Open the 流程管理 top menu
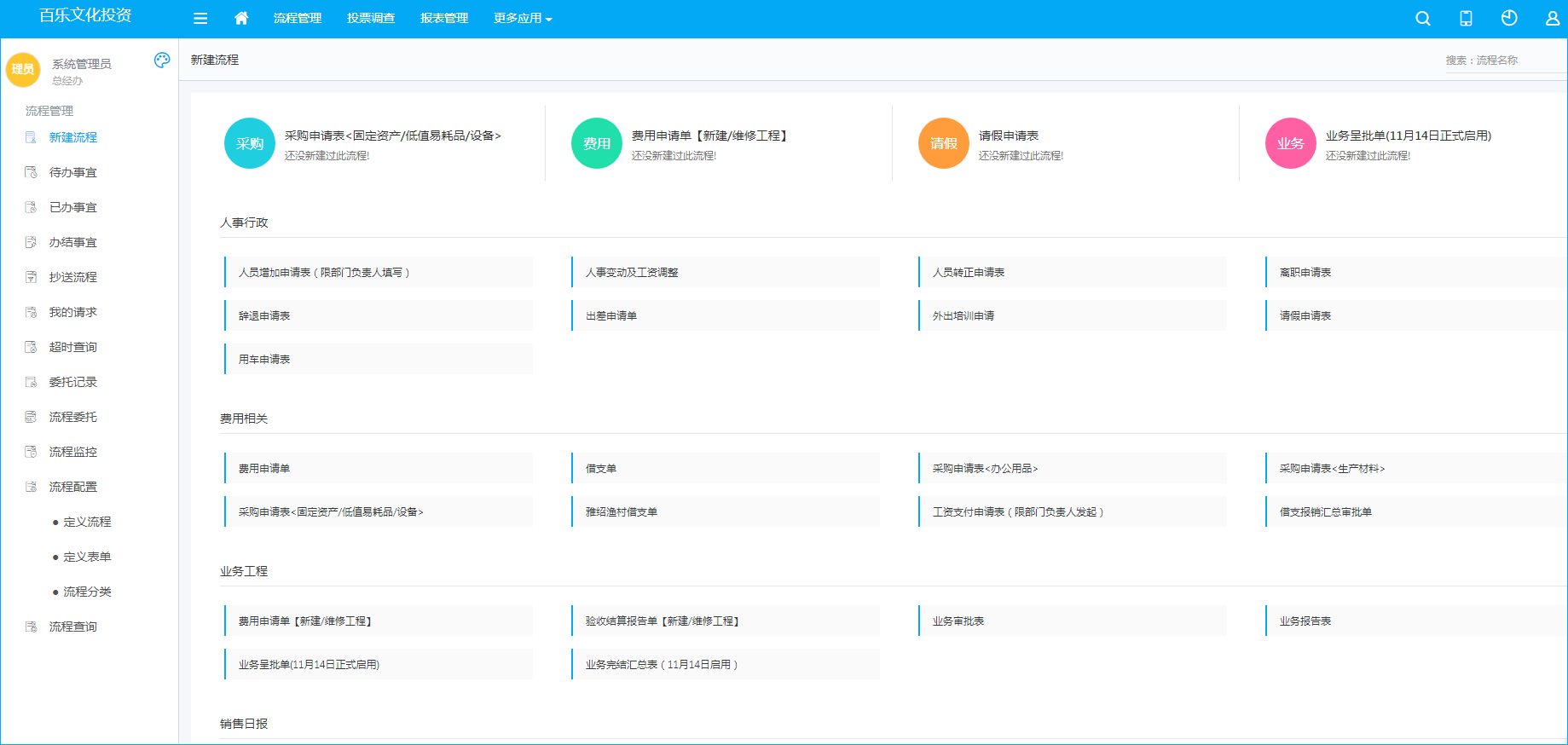The height and width of the screenshot is (745, 1568). click(x=298, y=18)
